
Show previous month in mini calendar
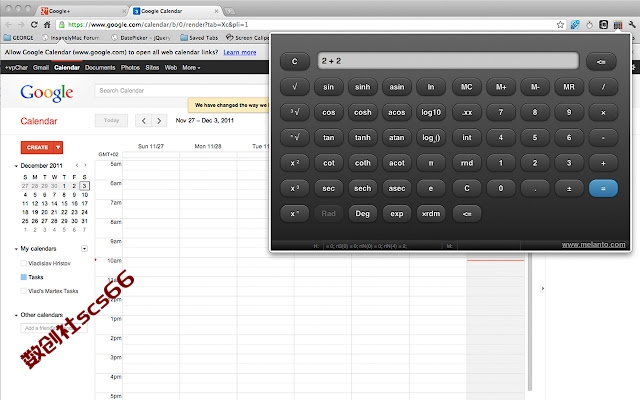pyautogui.click(x=77, y=165)
